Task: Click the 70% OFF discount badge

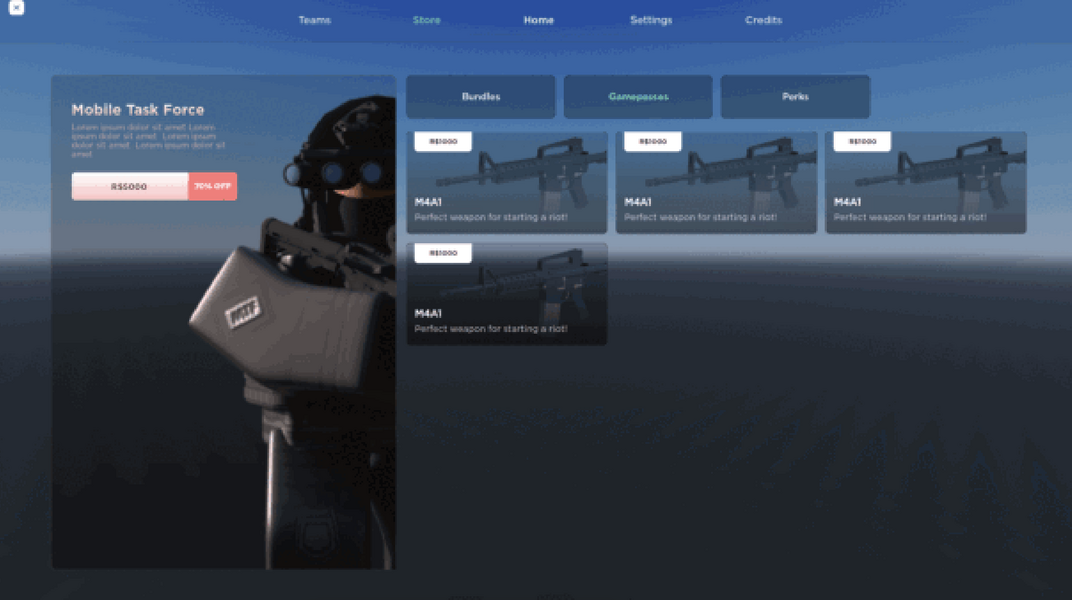Action: click(x=212, y=186)
